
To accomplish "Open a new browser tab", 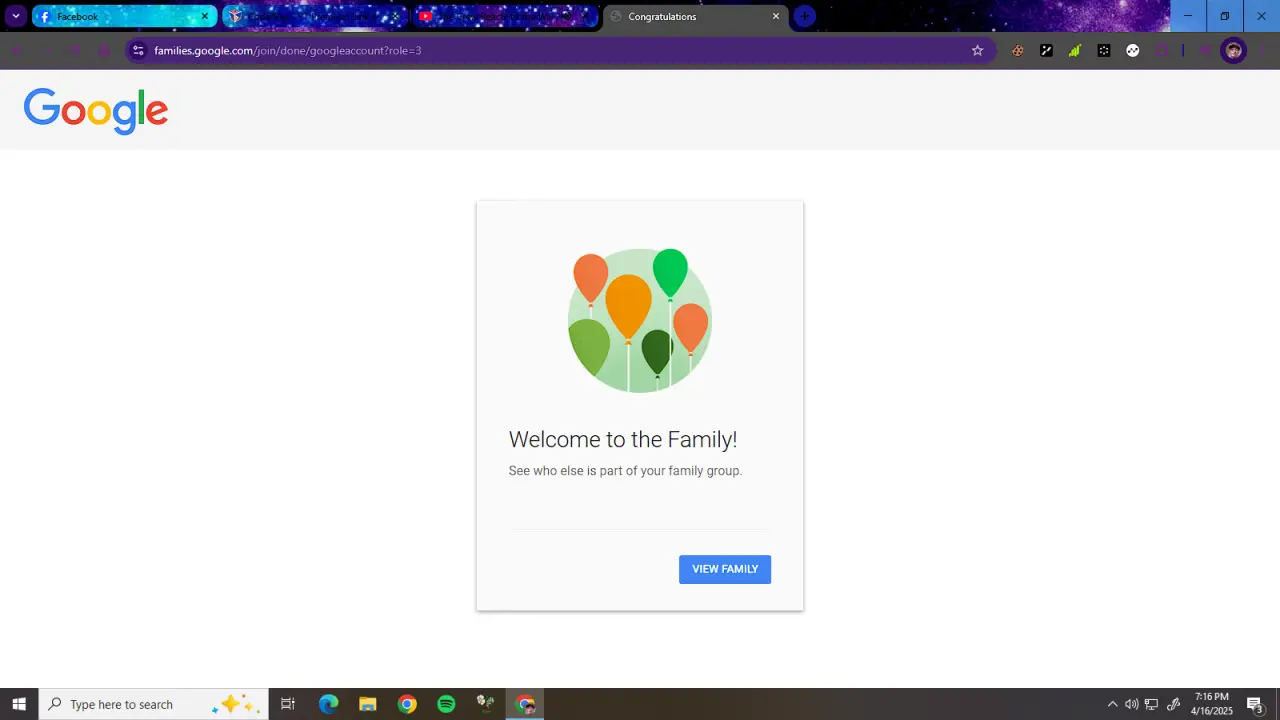I will click(x=804, y=16).
